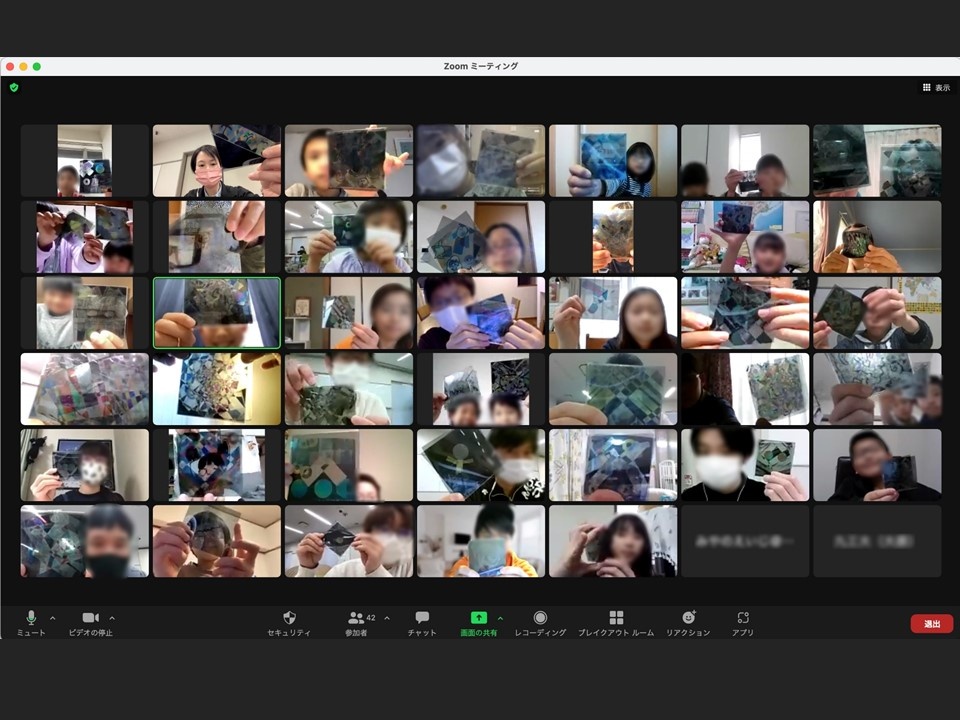Click the macOS green fullscreen window button
Viewport: 960px width, 720px height.
pos(37,66)
